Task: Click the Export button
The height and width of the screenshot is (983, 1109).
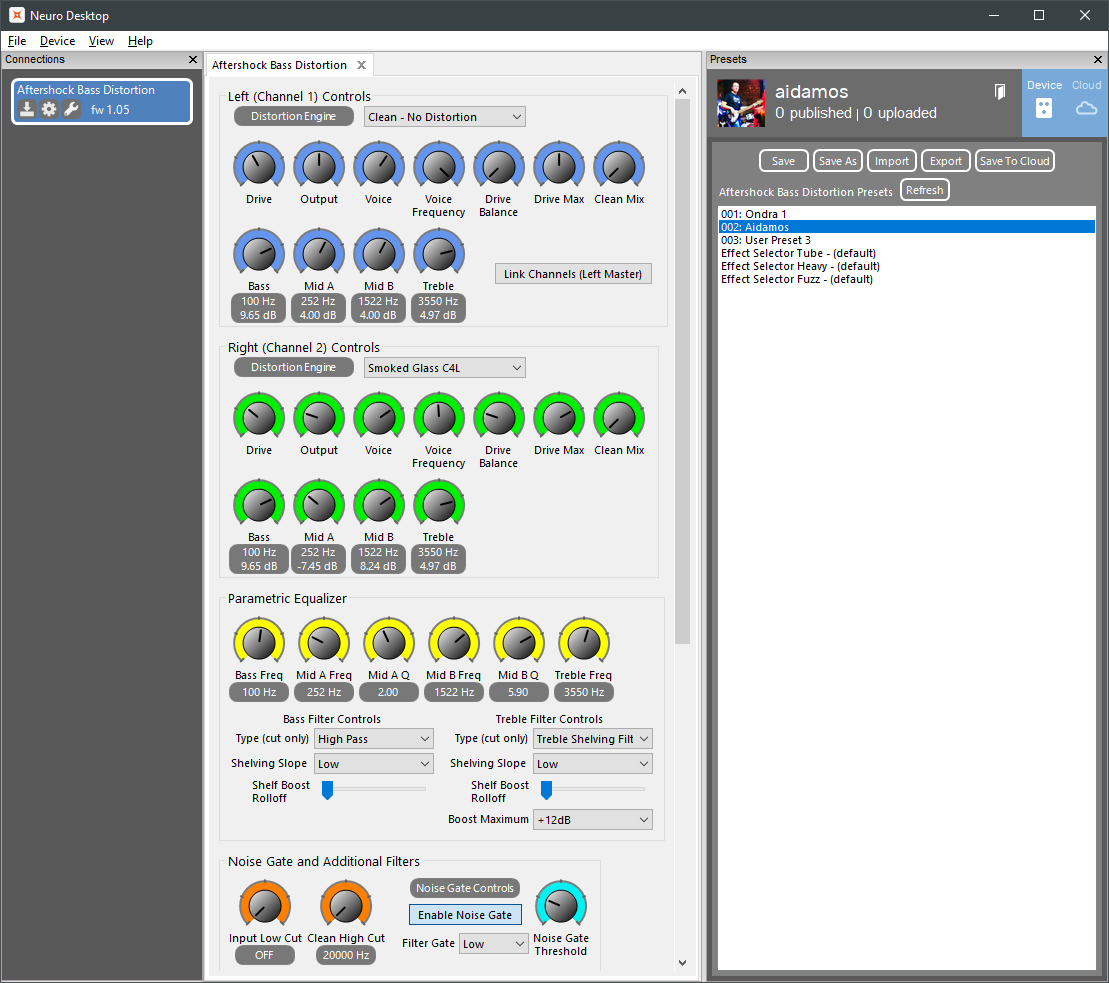Action: (946, 161)
